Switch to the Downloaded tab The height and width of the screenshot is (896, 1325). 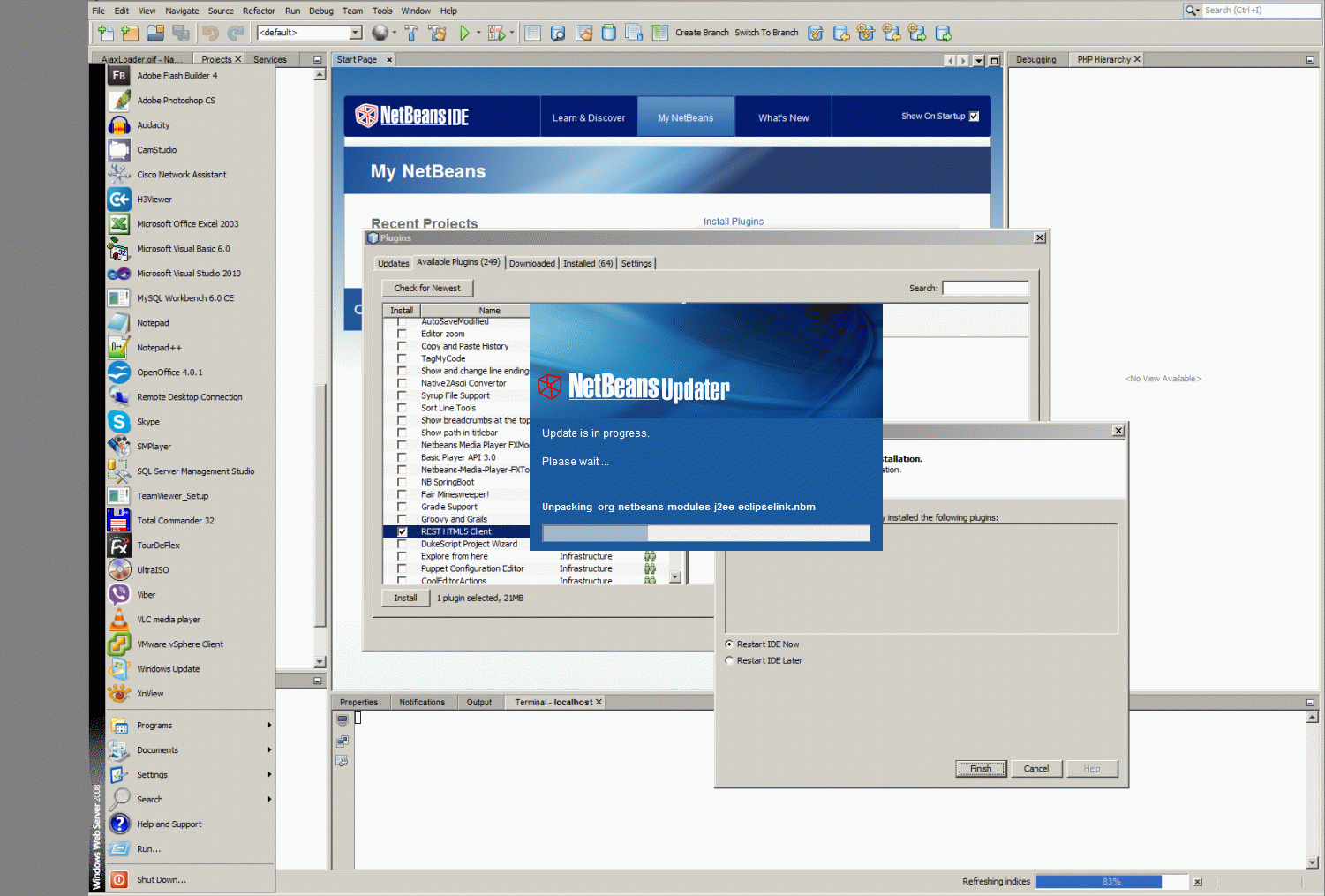(532, 263)
